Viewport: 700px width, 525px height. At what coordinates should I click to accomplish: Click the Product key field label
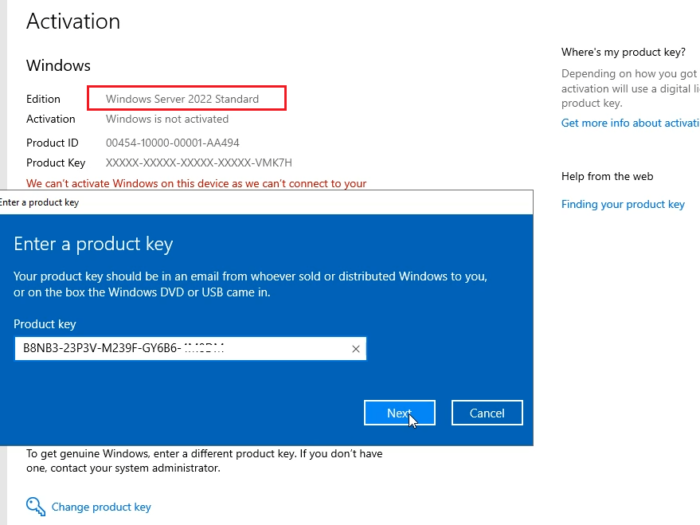click(x=45, y=324)
